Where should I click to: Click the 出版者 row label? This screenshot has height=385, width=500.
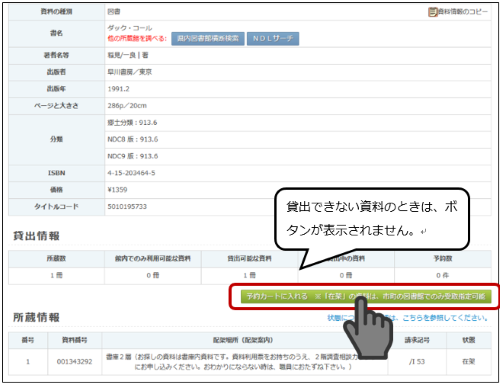[x=56, y=72]
